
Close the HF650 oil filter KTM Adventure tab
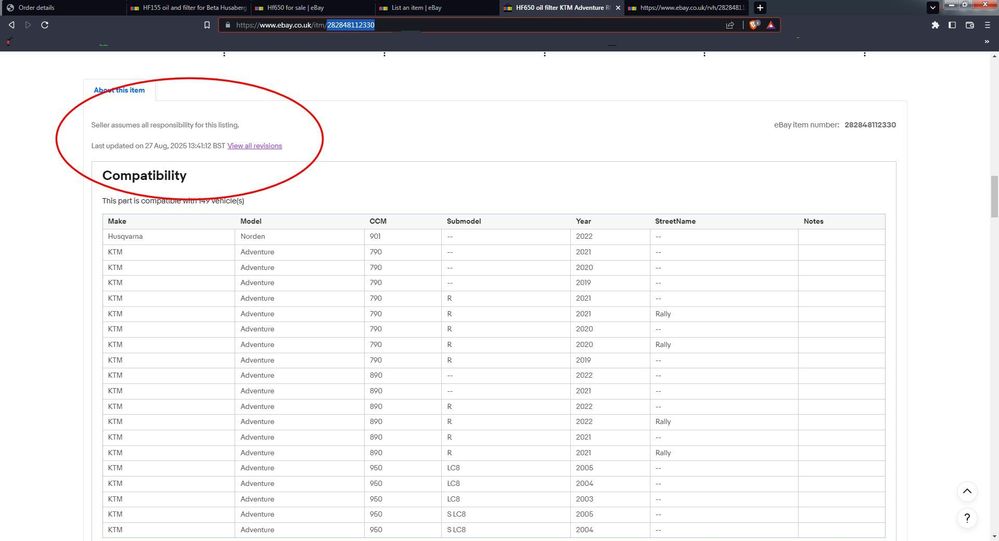pyautogui.click(x=617, y=8)
